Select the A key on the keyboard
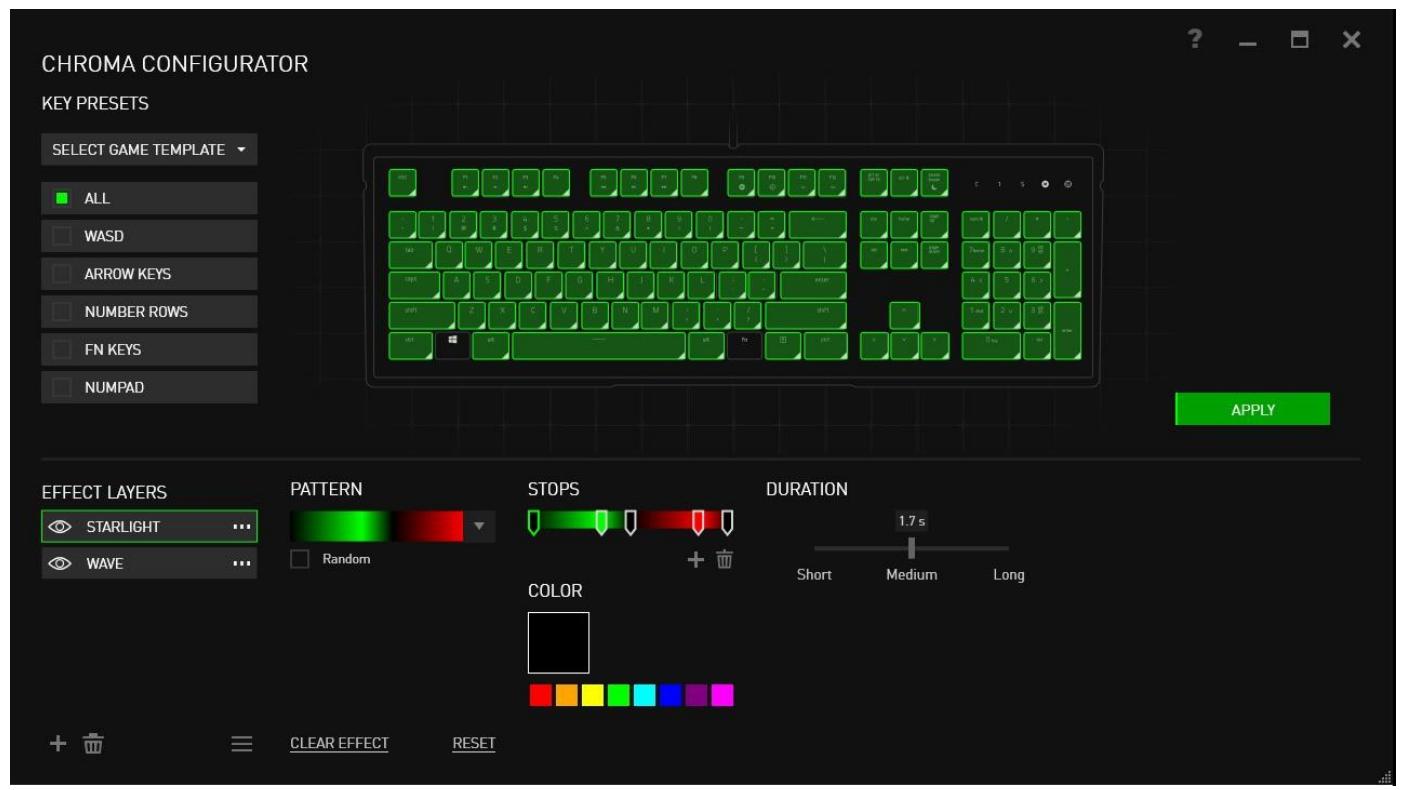Image resolution: width=1403 pixels, height=790 pixels. click(x=458, y=285)
